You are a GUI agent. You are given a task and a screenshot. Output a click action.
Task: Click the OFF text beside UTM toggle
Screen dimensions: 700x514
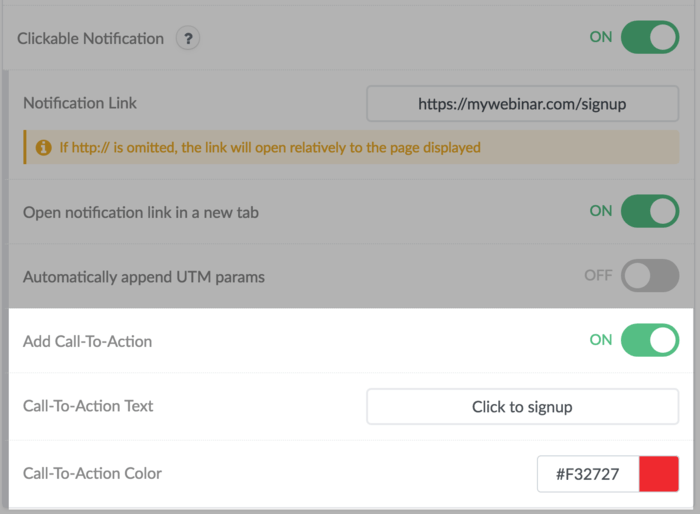click(x=598, y=275)
